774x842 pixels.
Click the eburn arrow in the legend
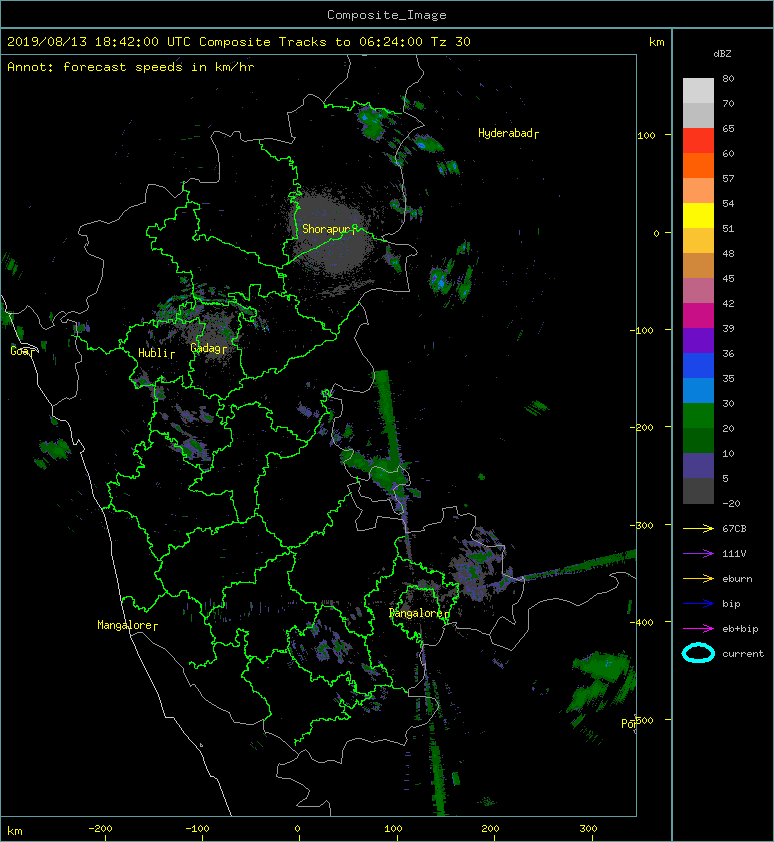(x=698, y=578)
